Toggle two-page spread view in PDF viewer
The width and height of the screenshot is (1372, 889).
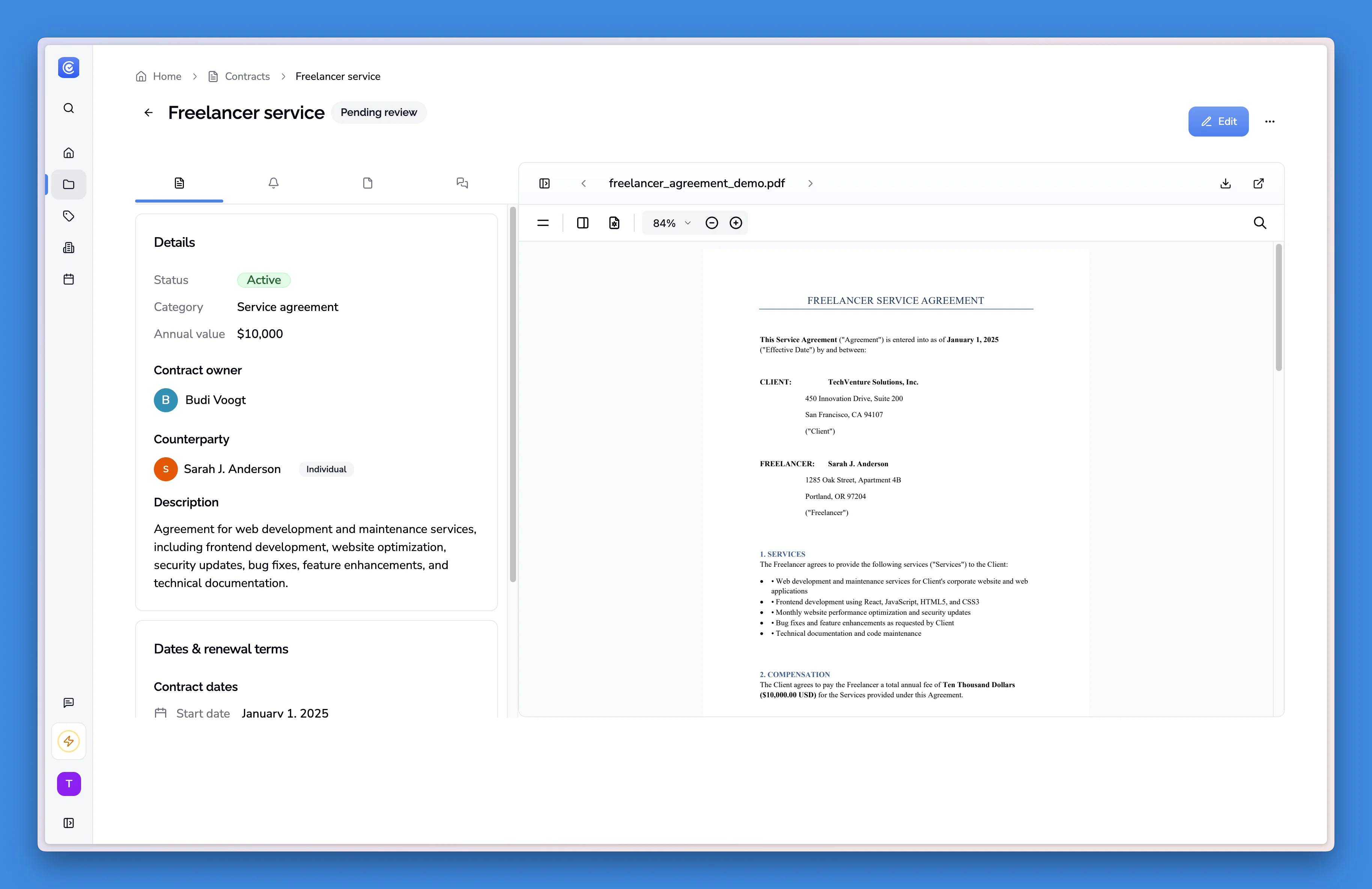coord(582,222)
